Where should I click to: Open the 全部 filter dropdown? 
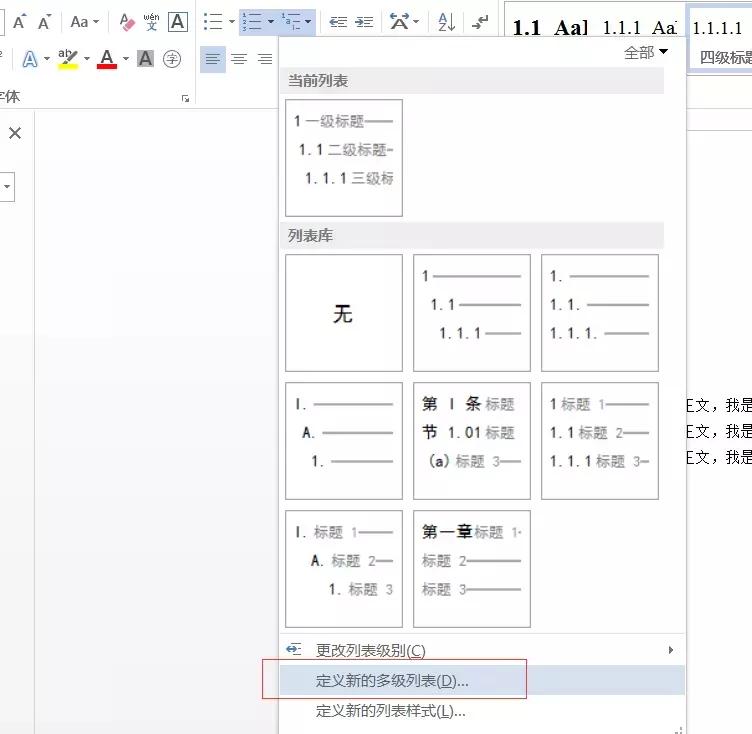[x=646, y=52]
